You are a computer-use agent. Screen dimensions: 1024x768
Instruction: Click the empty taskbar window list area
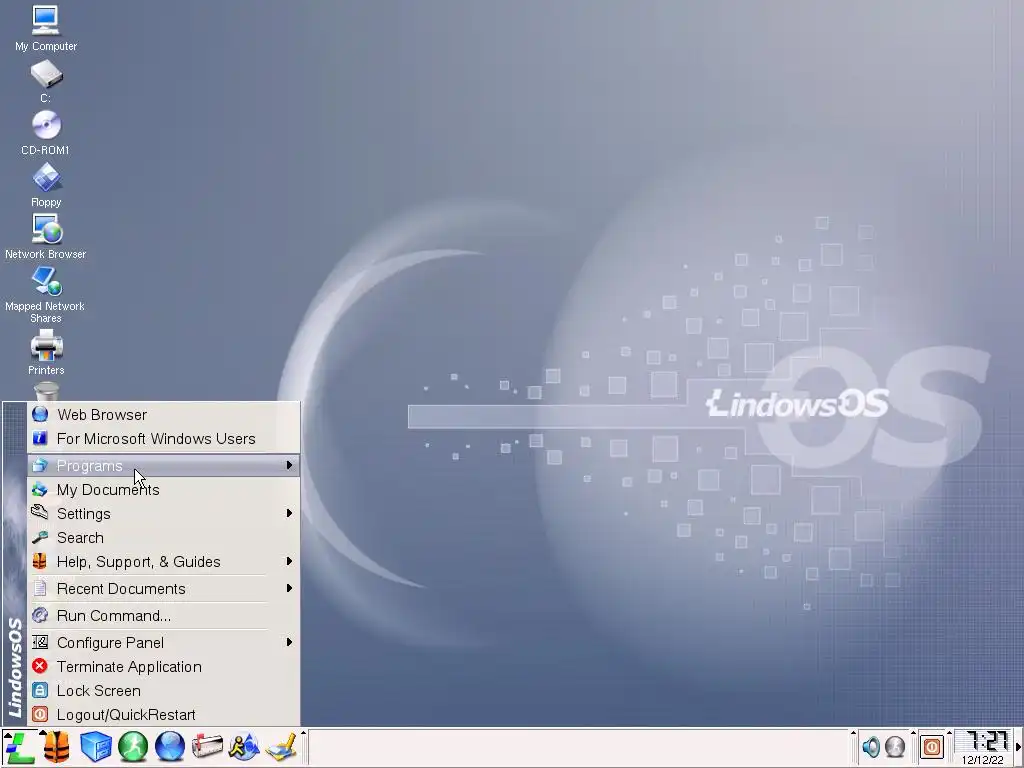point(578,747)
